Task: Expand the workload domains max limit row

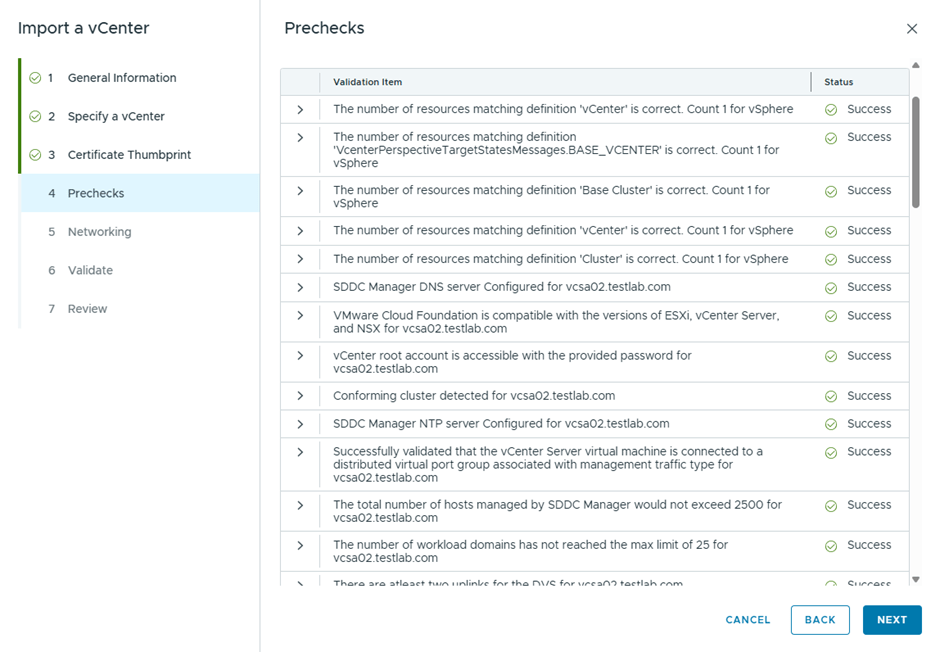Action: [x=300, y=545]
